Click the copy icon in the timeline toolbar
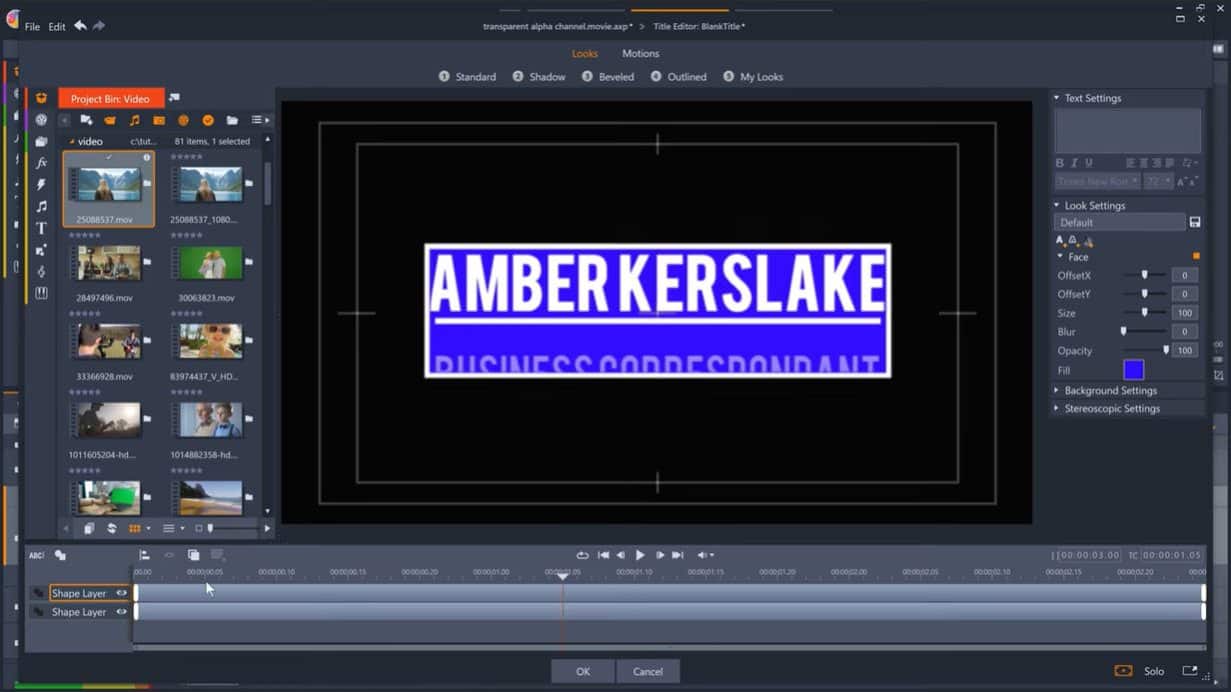The width and height of the screenshot is (1231, 692). 192,555
